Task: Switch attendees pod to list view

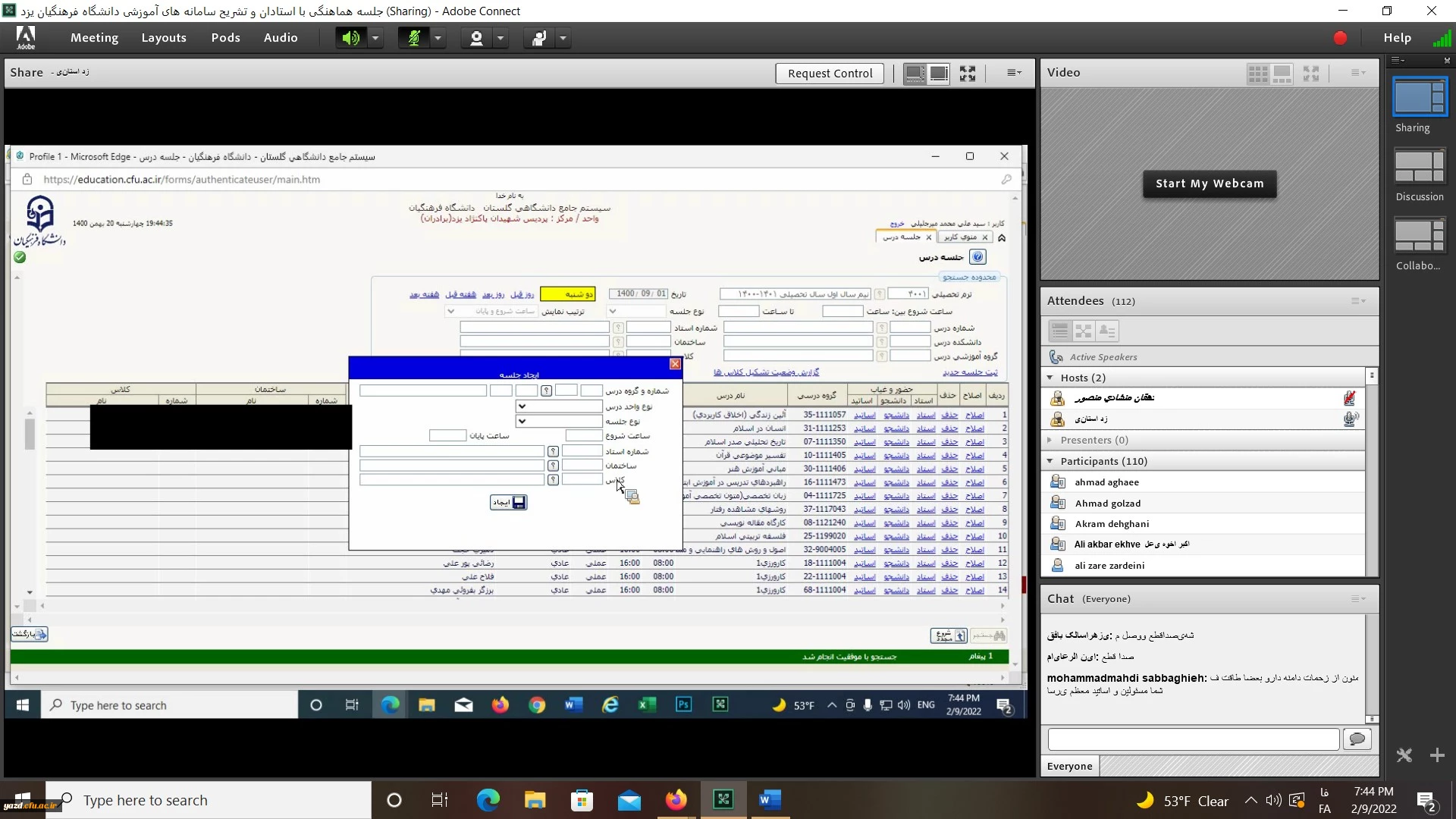Action: coord(1059,331)
